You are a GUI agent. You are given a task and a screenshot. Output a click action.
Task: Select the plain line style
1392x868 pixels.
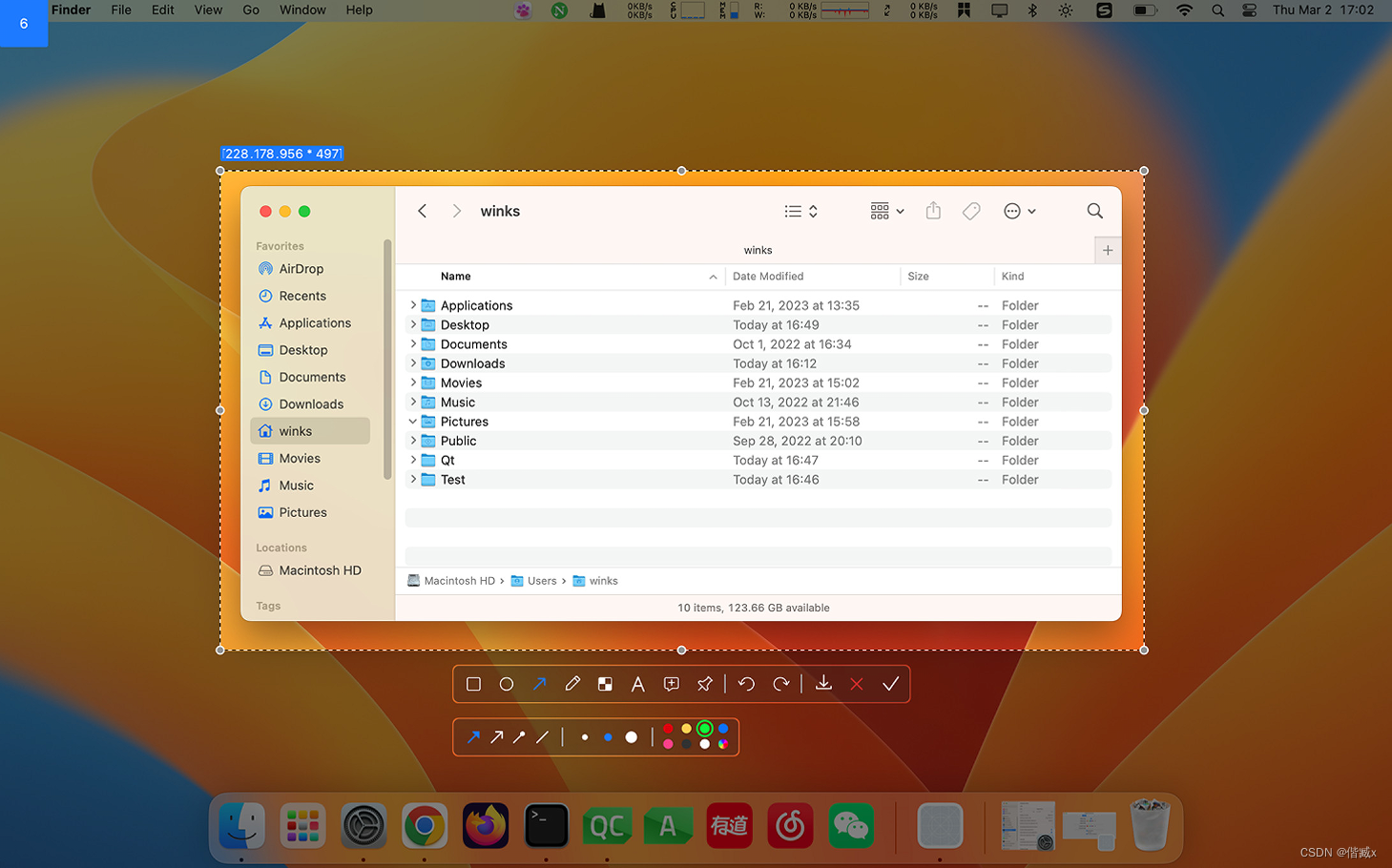coord(542,736)
